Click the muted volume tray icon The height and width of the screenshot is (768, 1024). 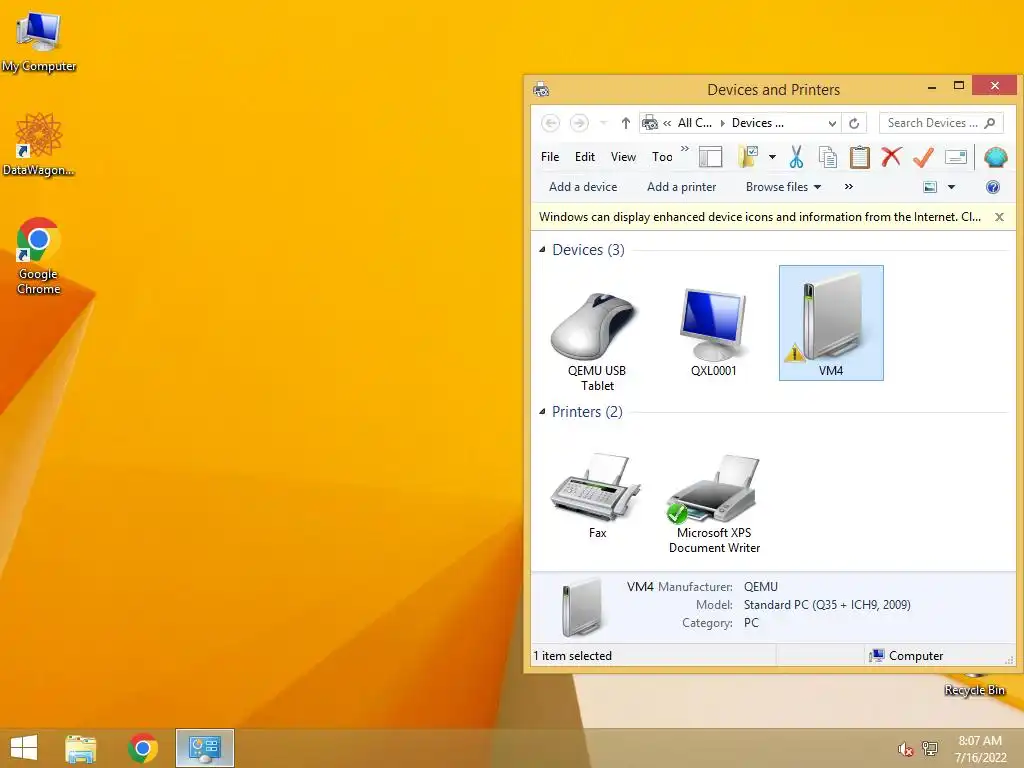tap(904, 749)
